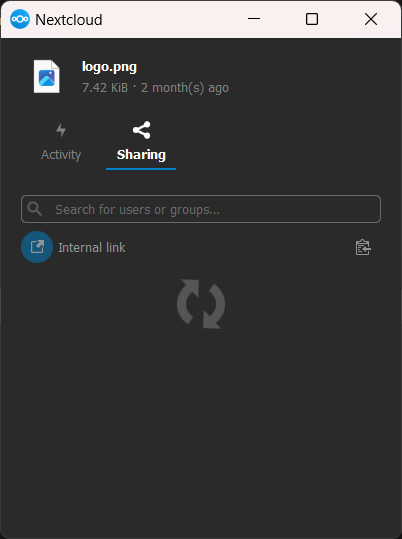The width and height of the screenshot is (402, 539).
Task: Focus the Search for users or groups field
Action: click(x=201, y=209)
